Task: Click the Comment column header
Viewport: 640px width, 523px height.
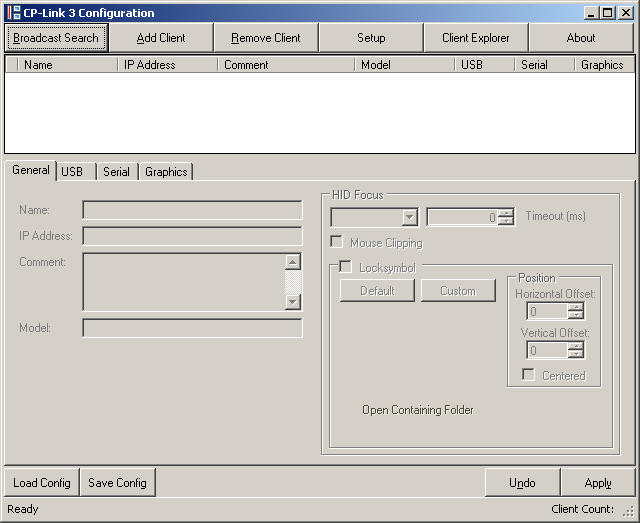Action: [286, 65]
